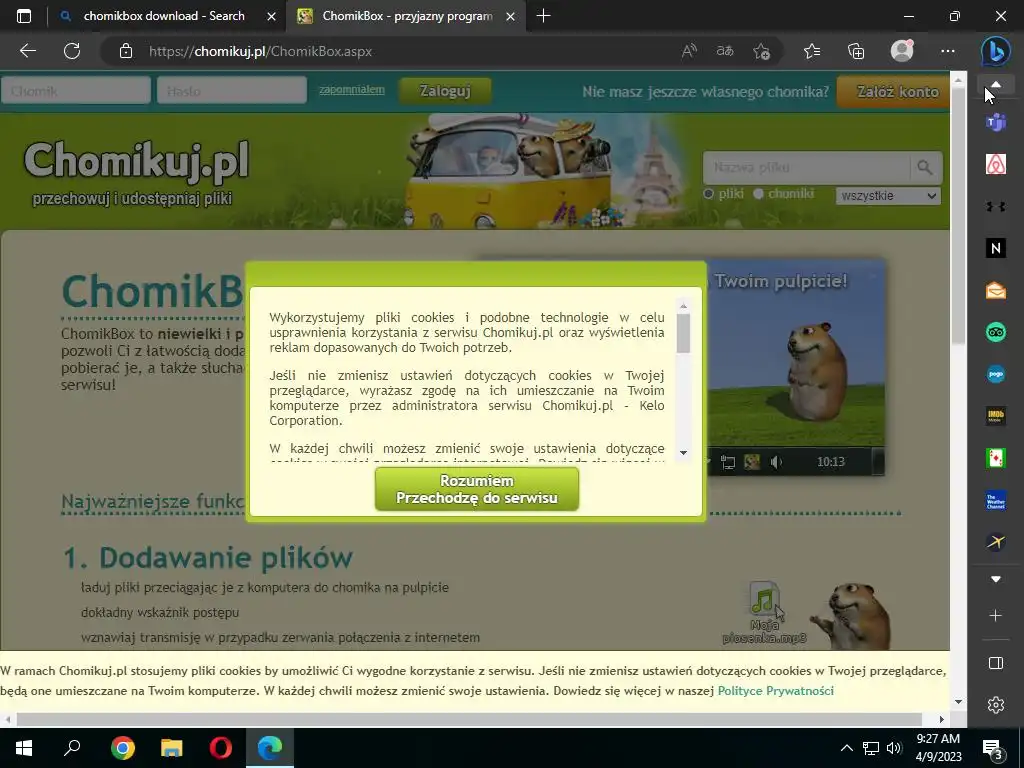Image resolution: width=1024 pixels, height=768 pixels.
Task: Click the Chomikuj.pl logo
Action: 136,161
